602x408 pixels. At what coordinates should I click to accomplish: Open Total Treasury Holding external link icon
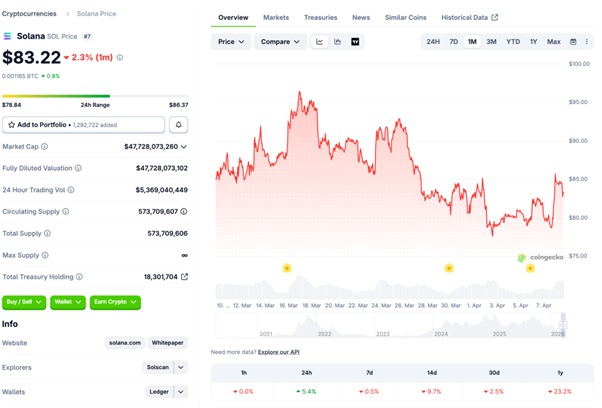pyautogui.click(x=184, y=277)
